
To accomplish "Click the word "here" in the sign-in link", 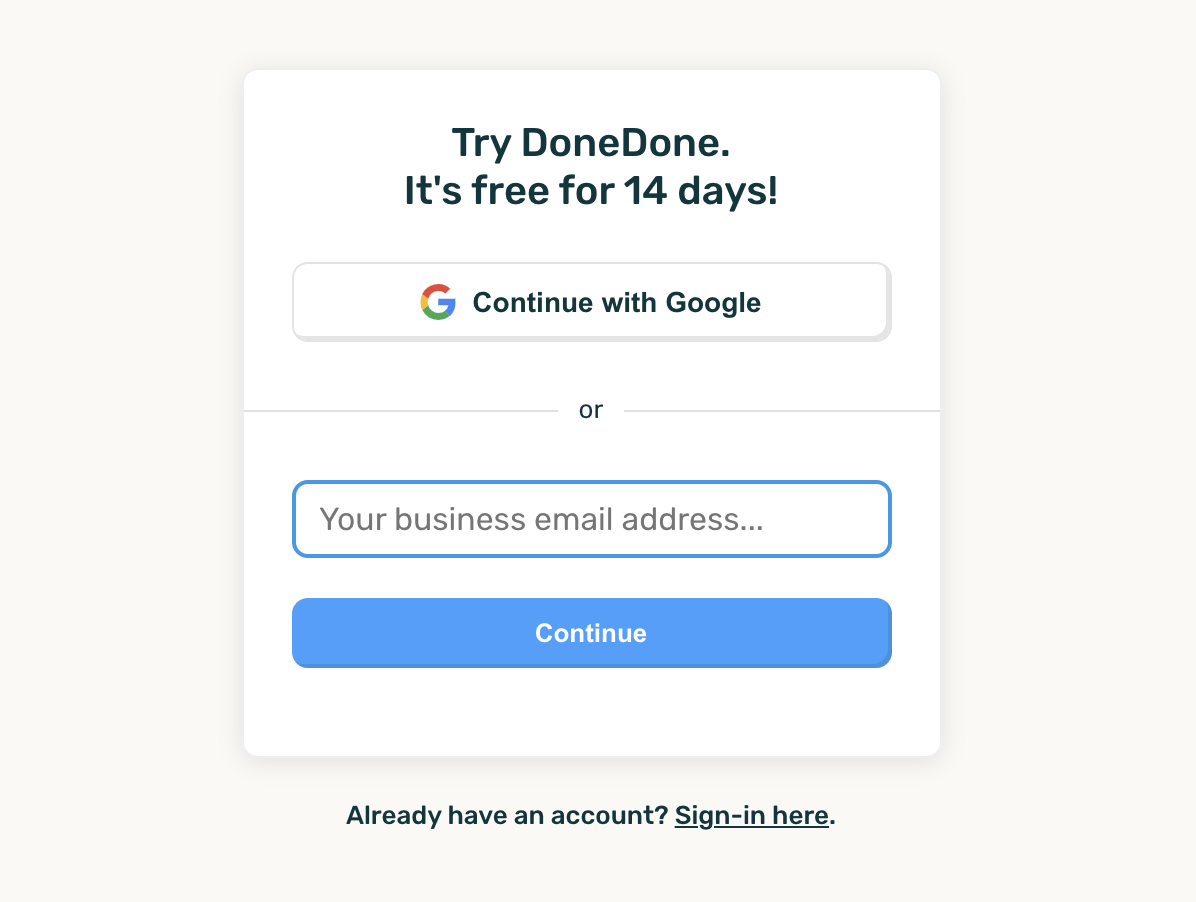I will click(800, 816).
